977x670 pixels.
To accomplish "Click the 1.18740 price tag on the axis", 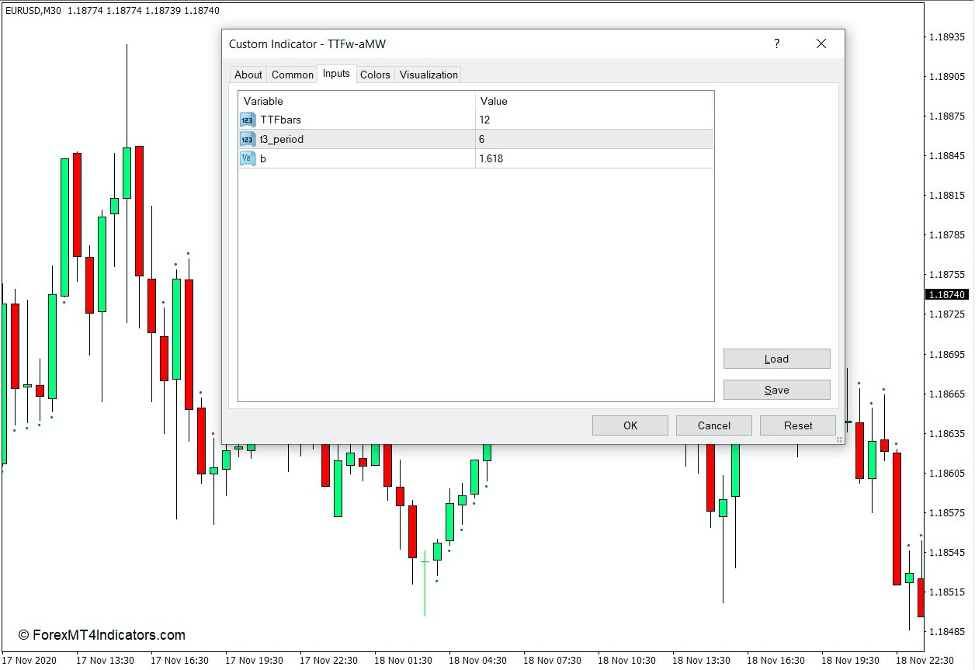I will pyautogui.click(x=946, y=294).
